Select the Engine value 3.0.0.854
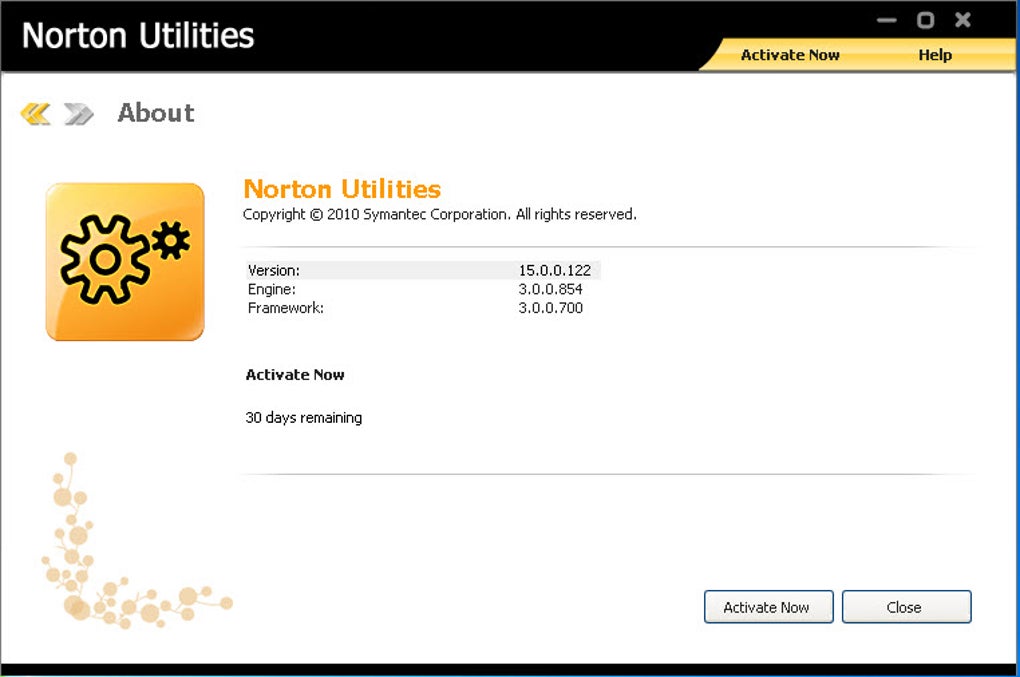 pos(550,289)
